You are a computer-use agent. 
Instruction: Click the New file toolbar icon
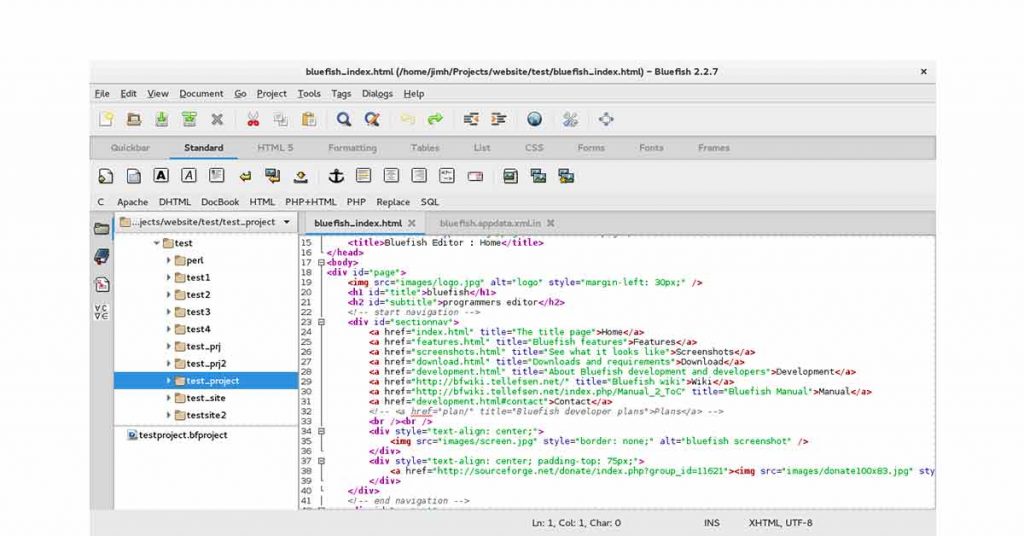(x=105, y=120)
